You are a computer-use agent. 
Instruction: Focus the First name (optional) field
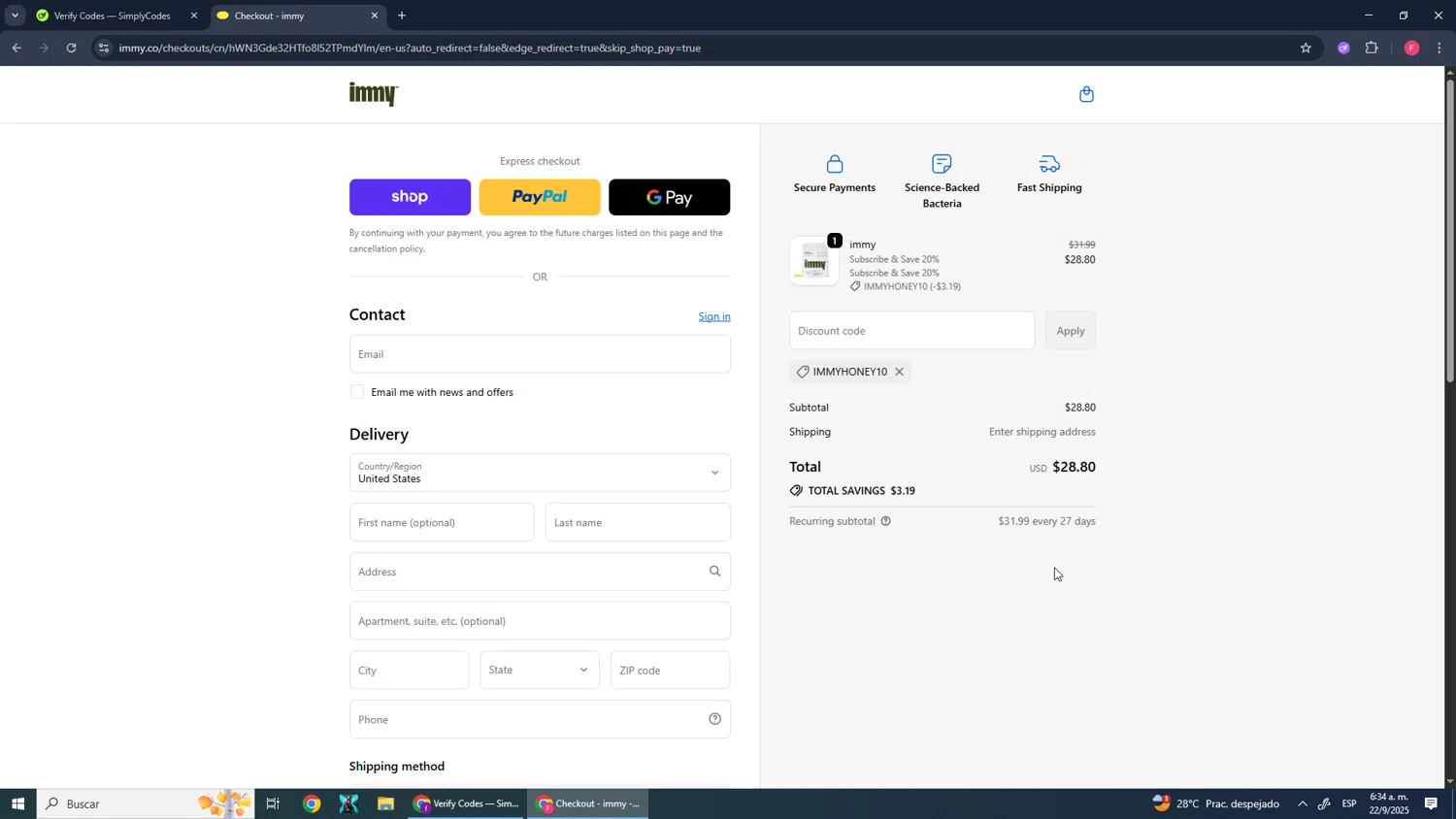point(442,522)
